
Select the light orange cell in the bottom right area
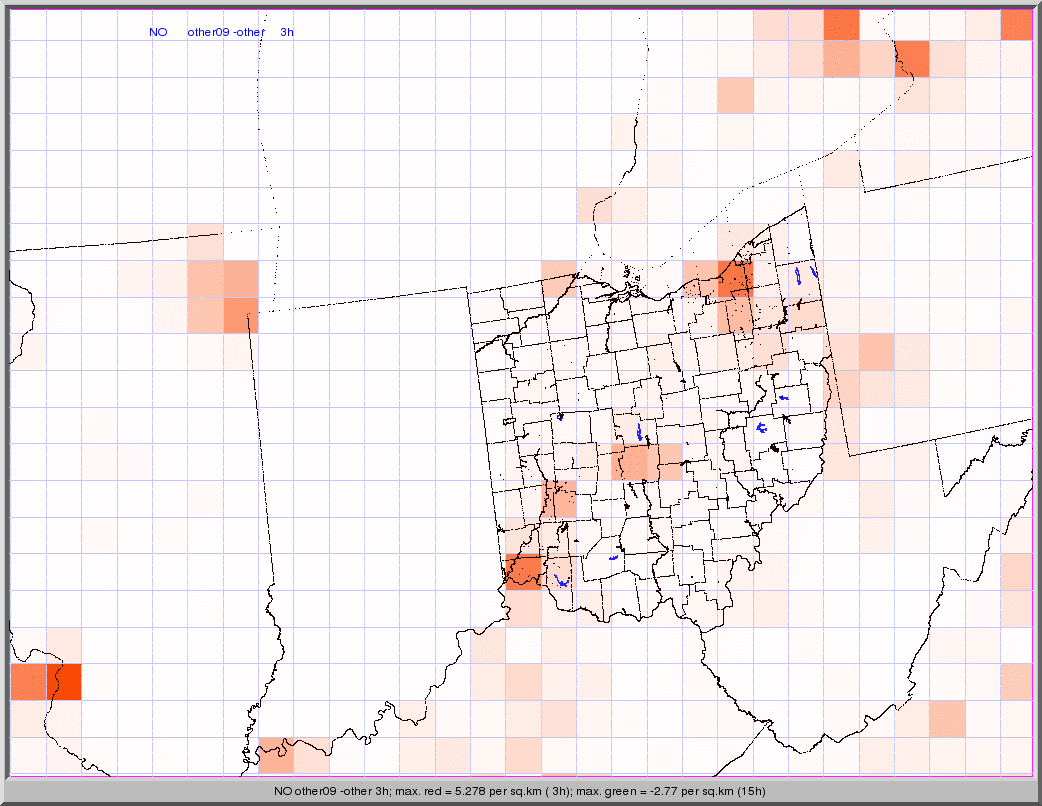coord(947,718)
